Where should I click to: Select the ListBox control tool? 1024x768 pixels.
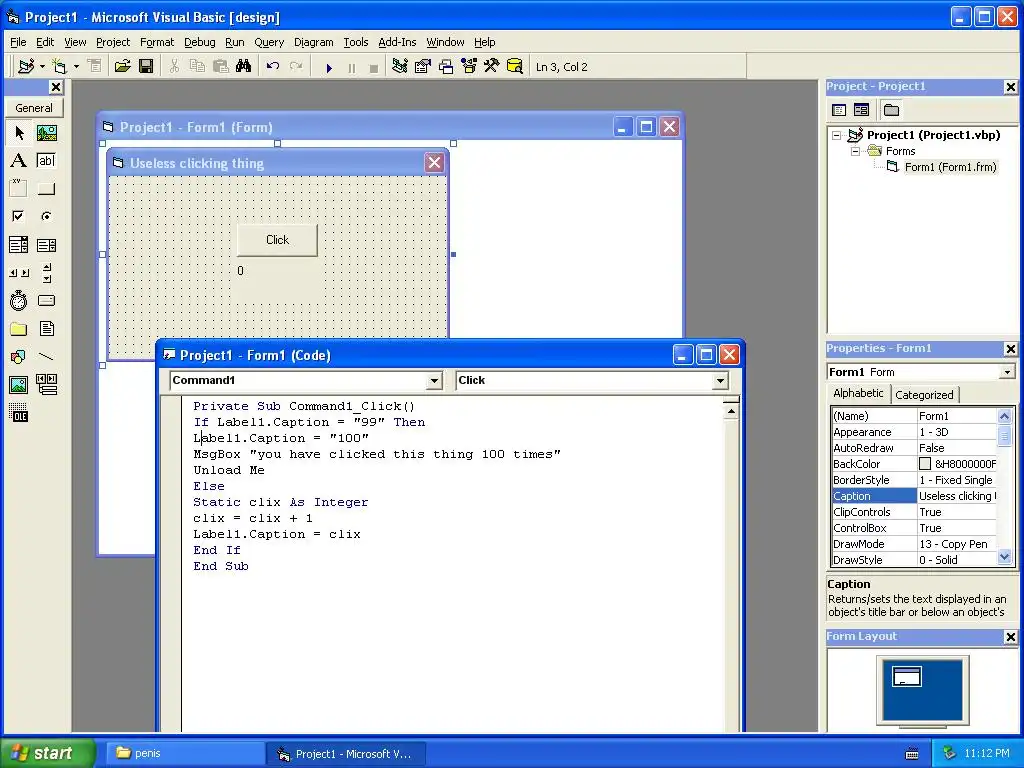tap(46, 245)
